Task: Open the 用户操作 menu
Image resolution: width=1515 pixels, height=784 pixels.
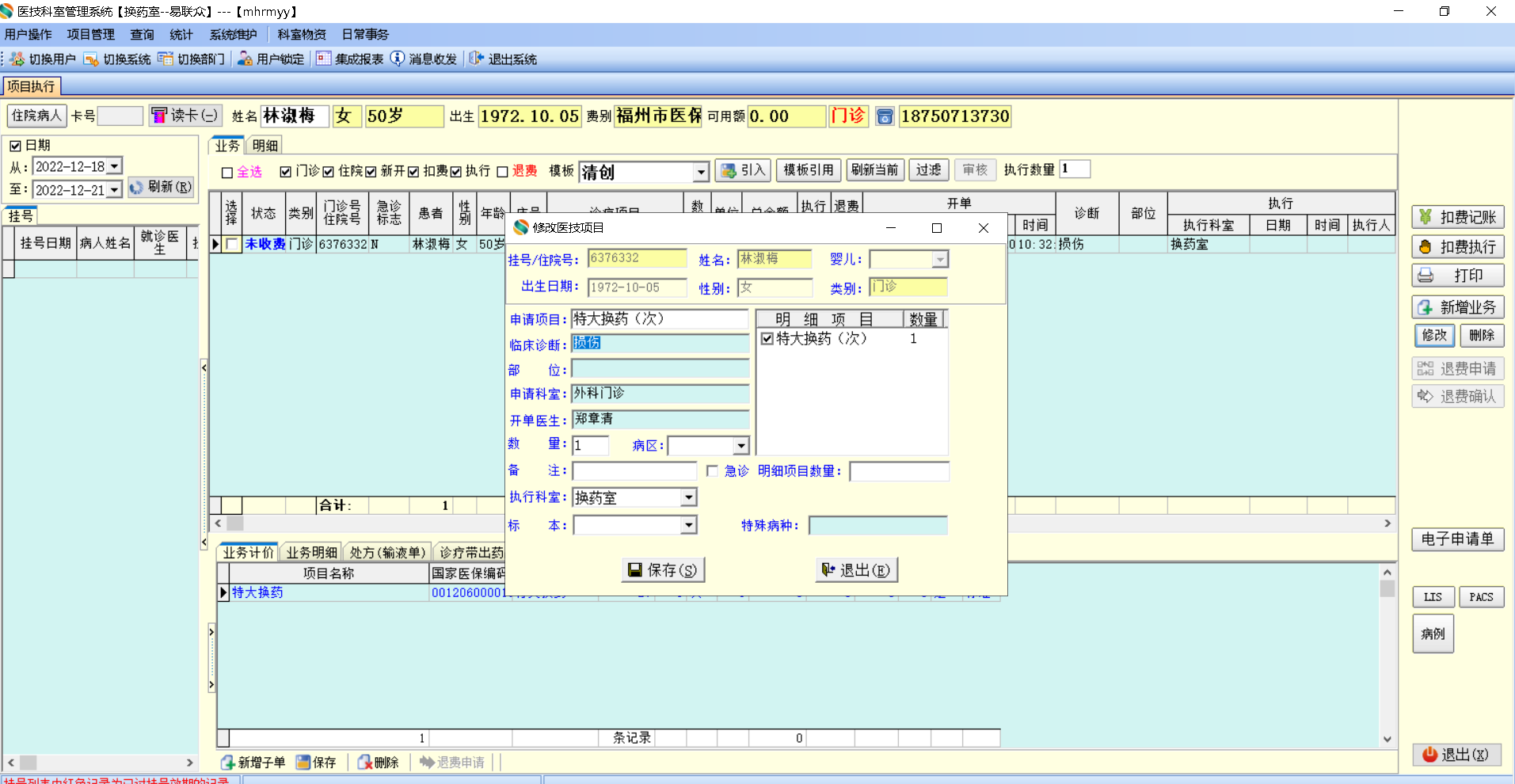Action: (x=29, y=35)
